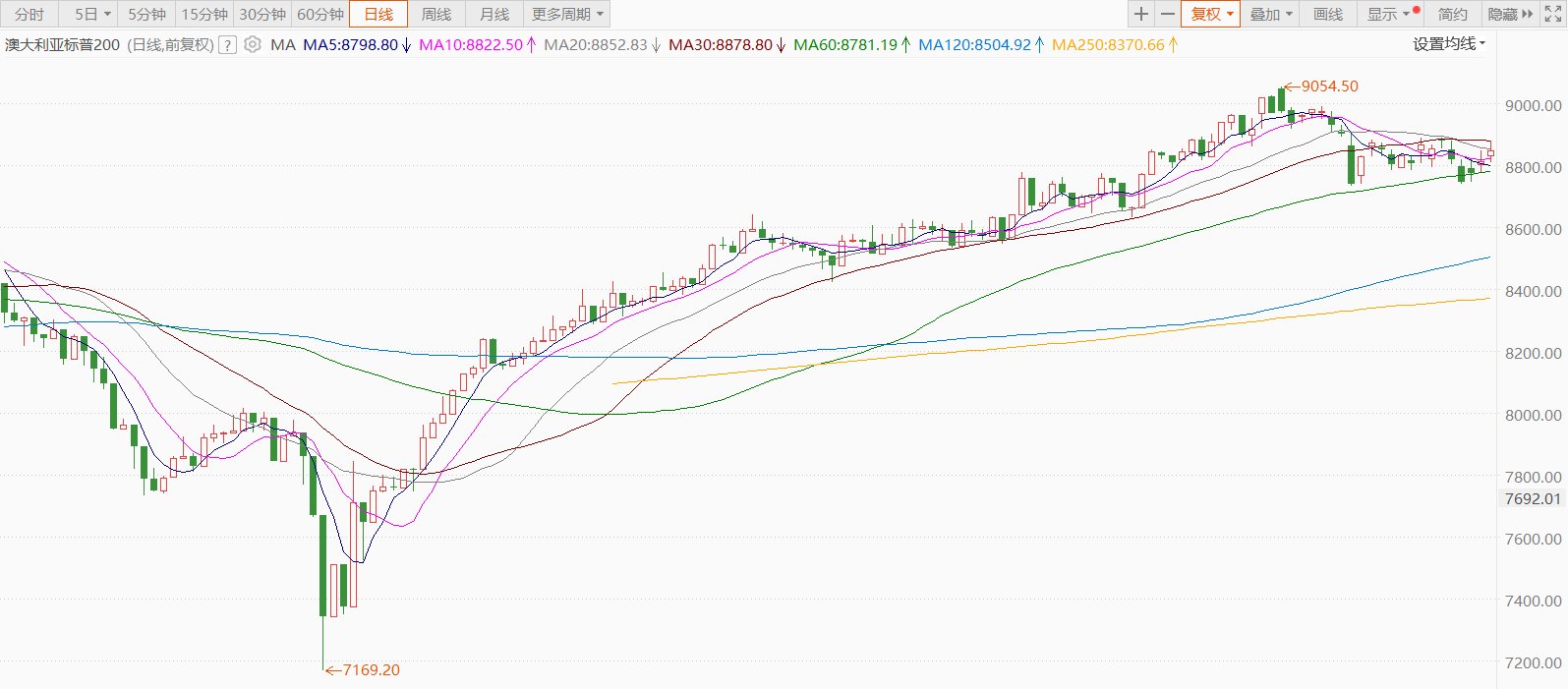This screenshot has width=1568, height=689.
Task: Expand the 叠加 overlay dropdown
Action: 1270,14
